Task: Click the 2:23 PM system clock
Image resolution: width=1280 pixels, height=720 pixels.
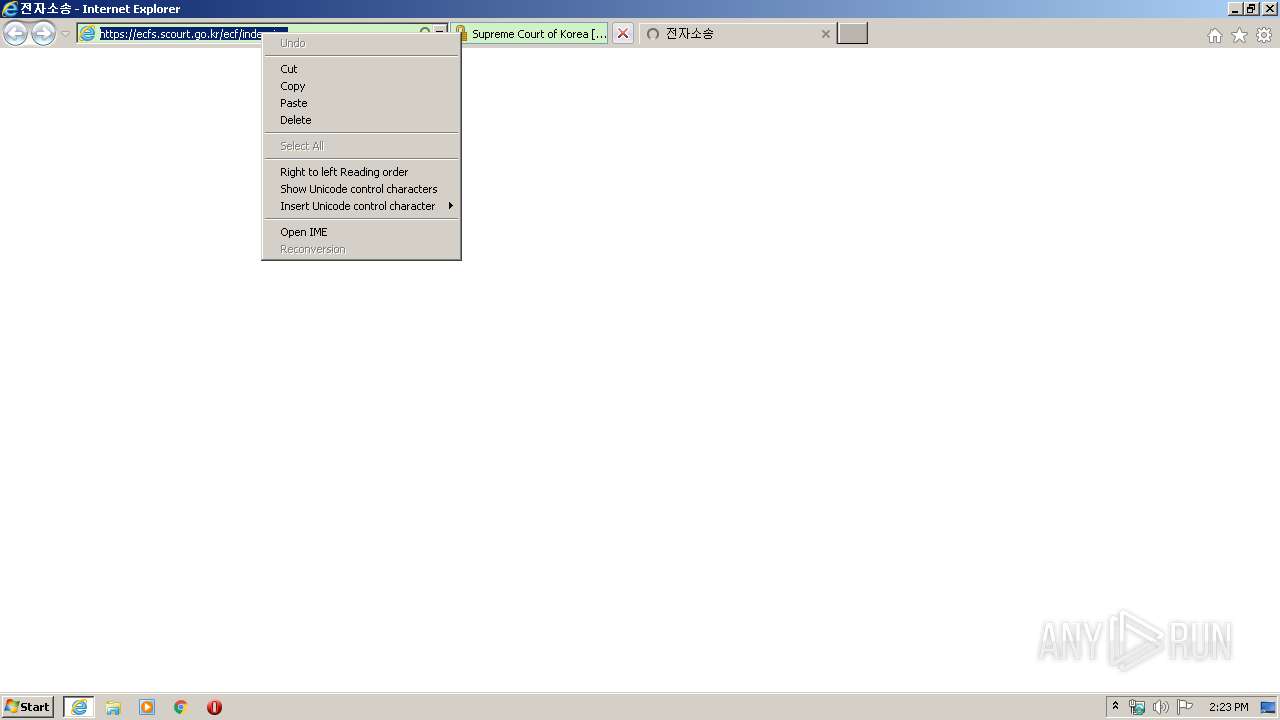Action: [1228, 707]
